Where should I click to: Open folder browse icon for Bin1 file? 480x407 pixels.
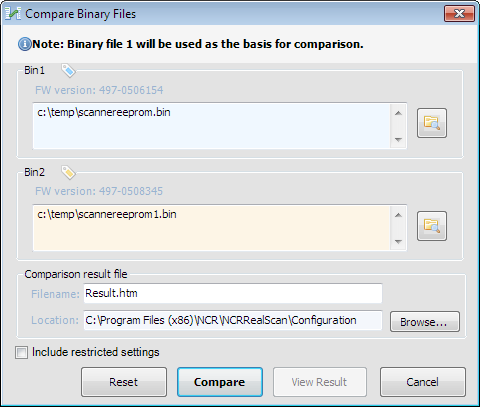[x=432, y=123]
